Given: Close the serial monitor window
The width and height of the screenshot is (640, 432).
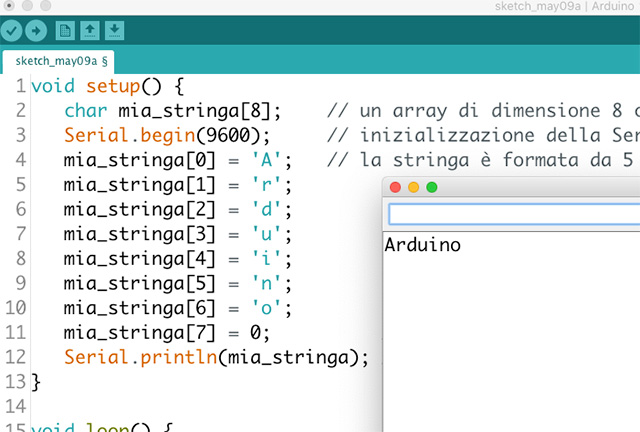Looking at the screenshot, I should click(395, 187).
